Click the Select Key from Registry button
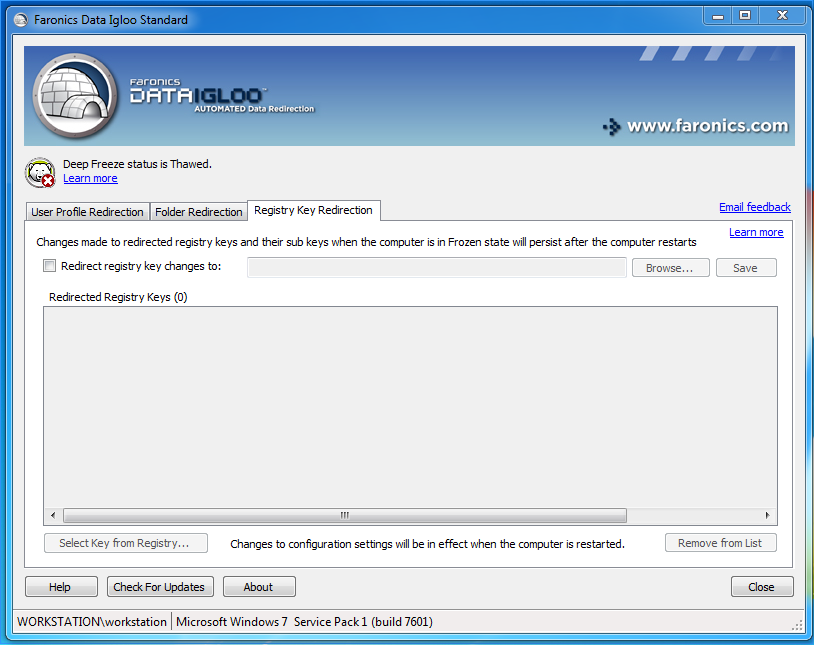Image resolution: width=814 pixels, height=645 pixels. [x=124, y=543]
